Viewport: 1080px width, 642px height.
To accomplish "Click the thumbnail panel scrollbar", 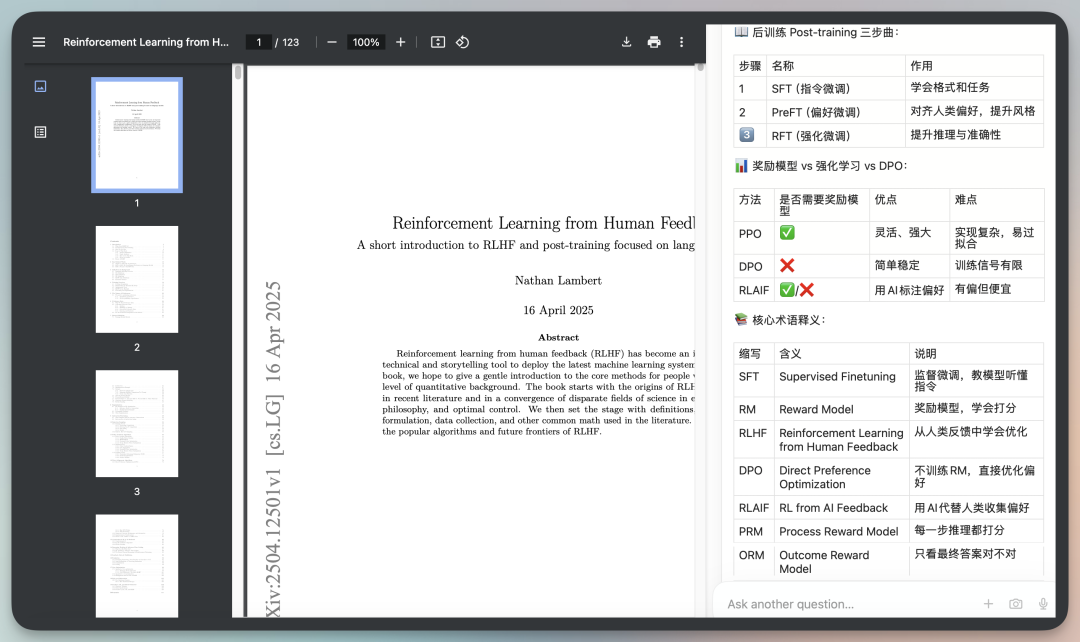I will click(x=238, y=73).
